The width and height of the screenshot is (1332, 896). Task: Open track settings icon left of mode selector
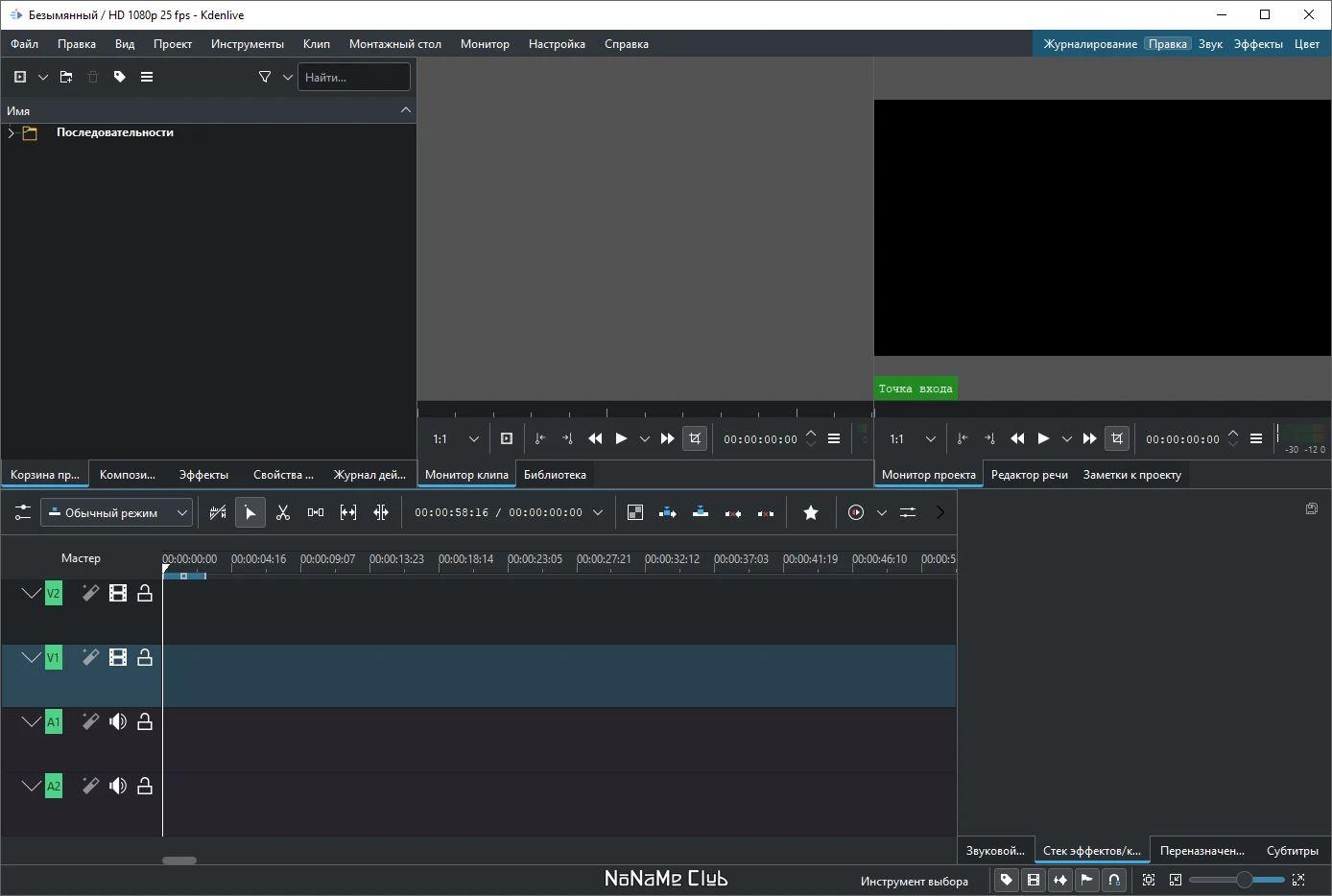(x=22, y=512)
